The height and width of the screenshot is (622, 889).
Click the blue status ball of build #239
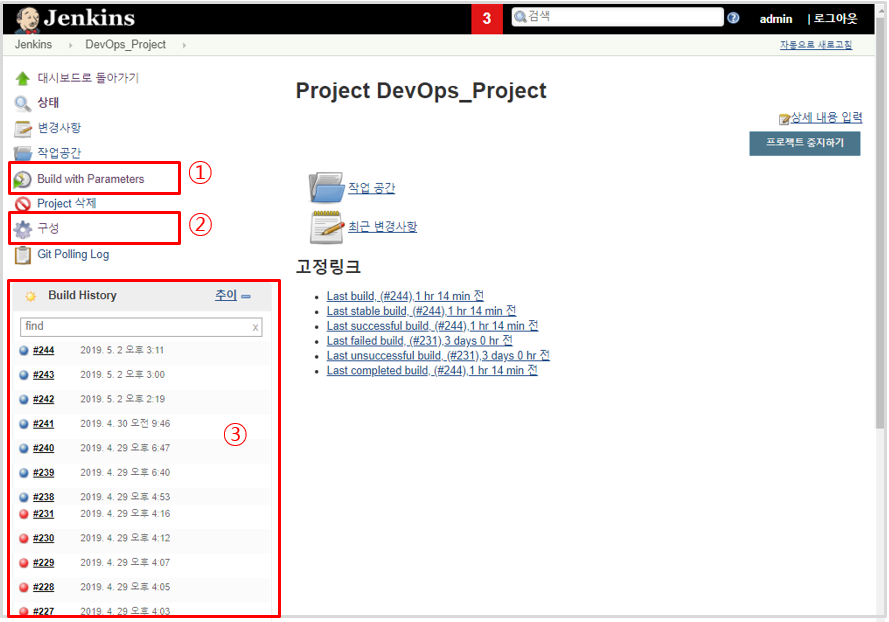[x=24, y=473]
